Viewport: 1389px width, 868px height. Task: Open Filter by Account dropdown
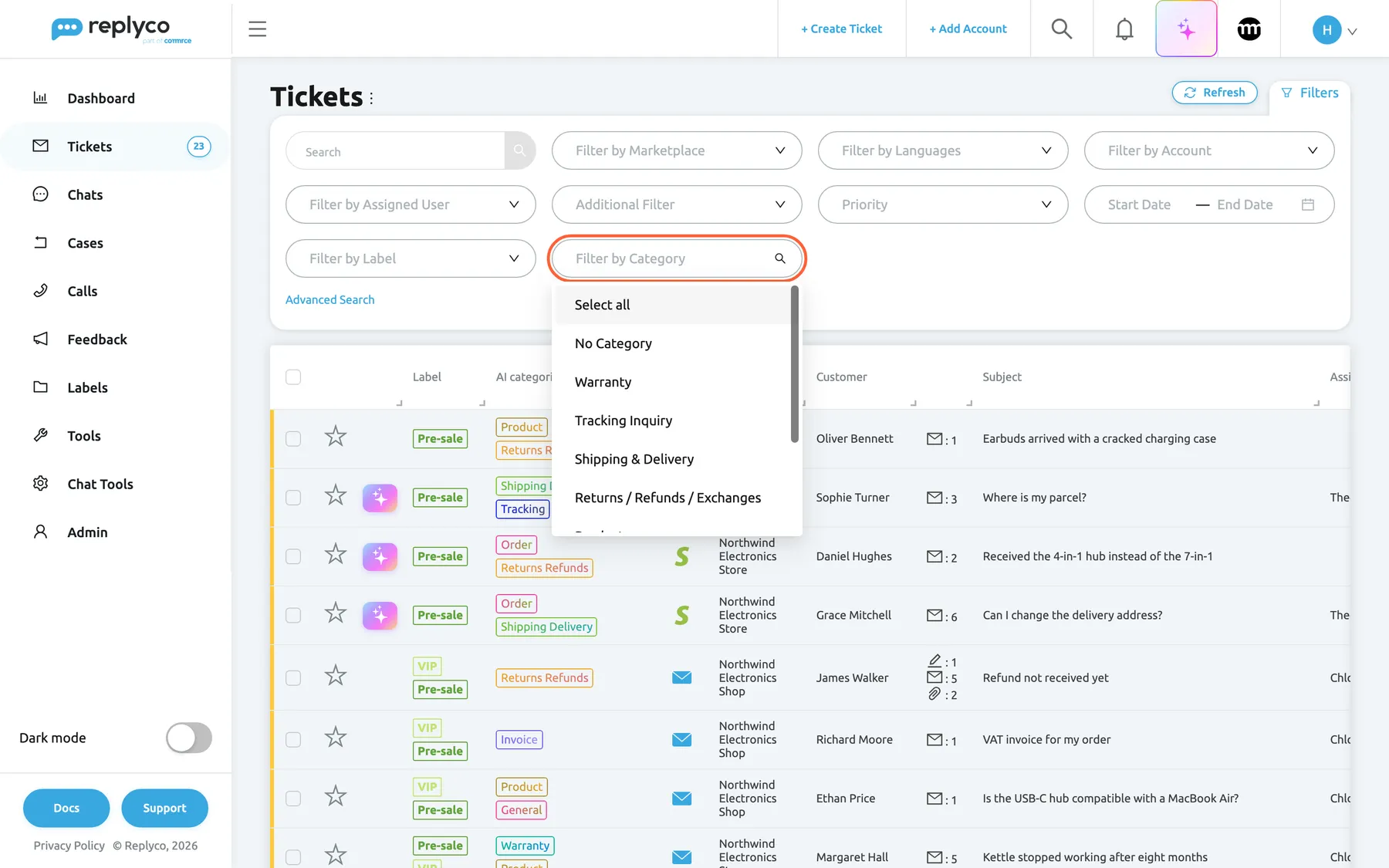pos(1209,150)
